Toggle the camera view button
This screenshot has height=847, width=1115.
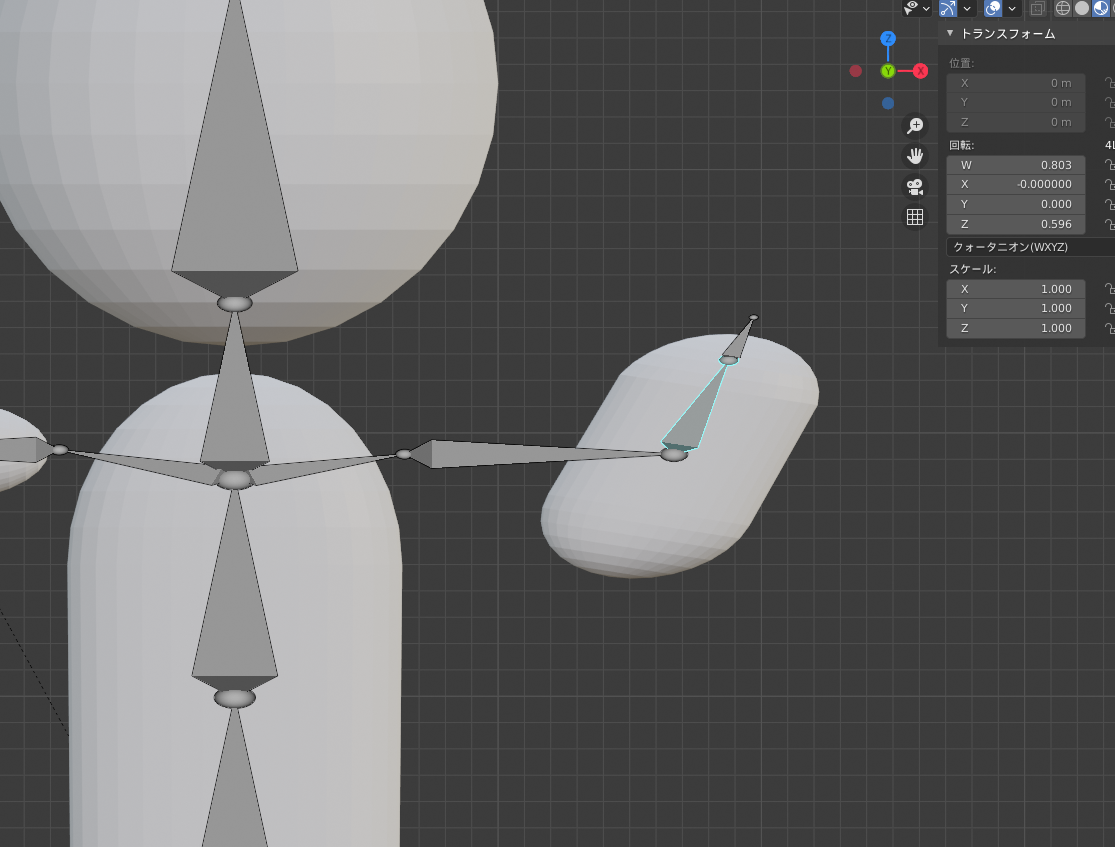tap(914, 186)
